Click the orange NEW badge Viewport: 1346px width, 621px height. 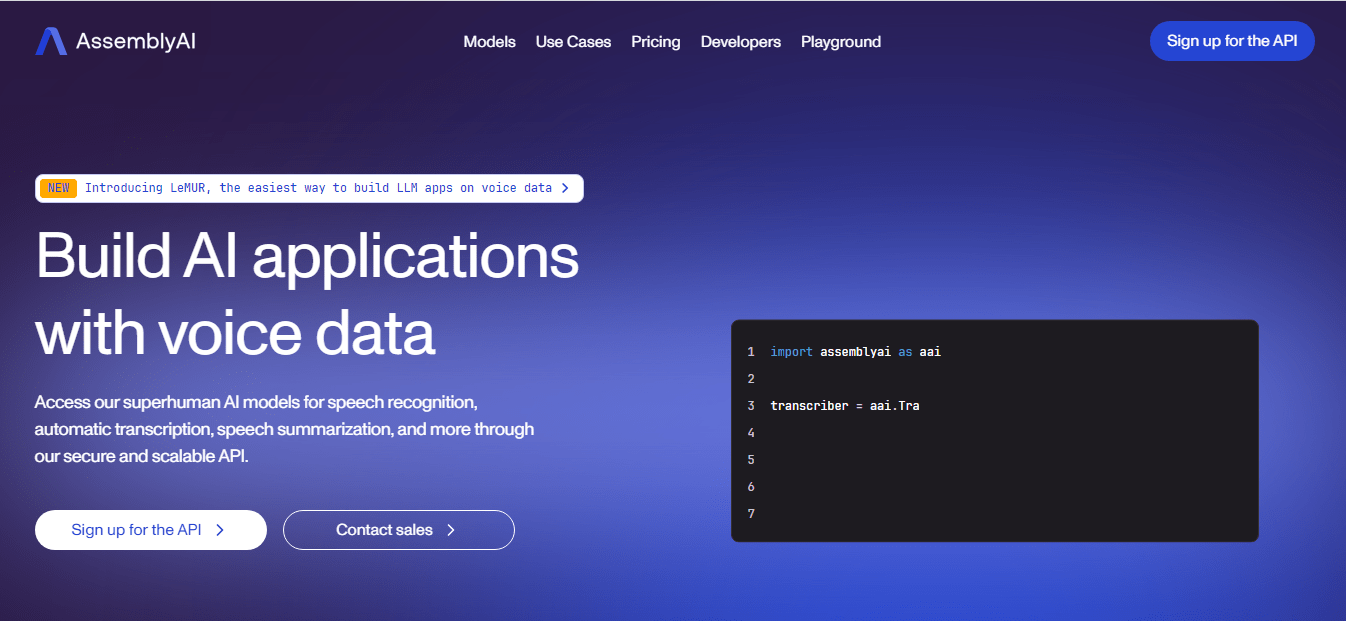(x=59, y=188)
